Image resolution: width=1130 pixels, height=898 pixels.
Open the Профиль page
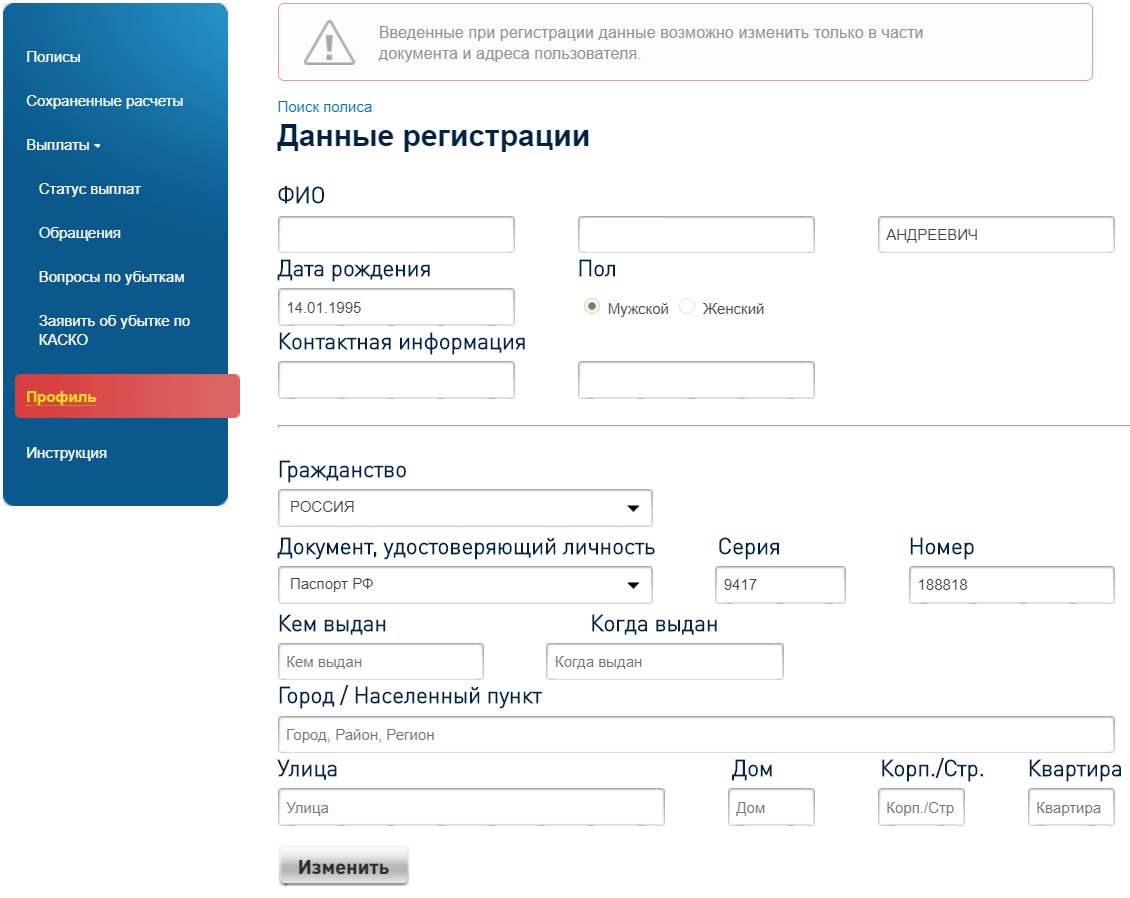[127, 396]
